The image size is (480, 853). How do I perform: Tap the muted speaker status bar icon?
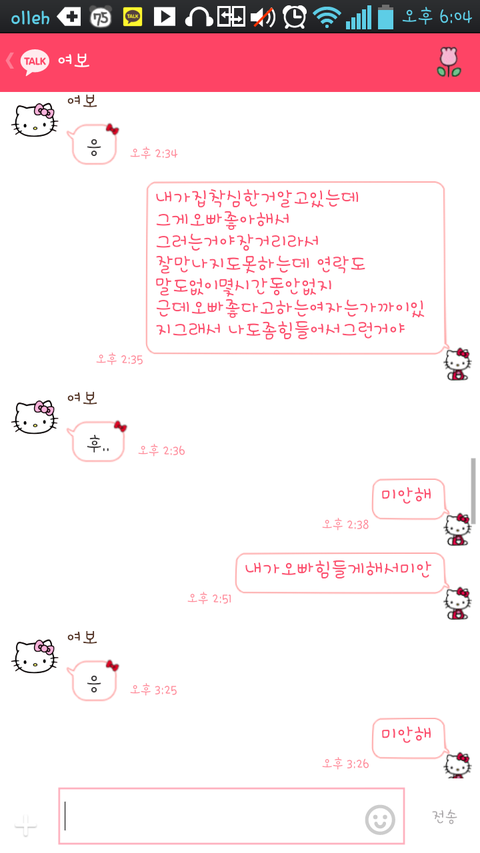point(263,17)
